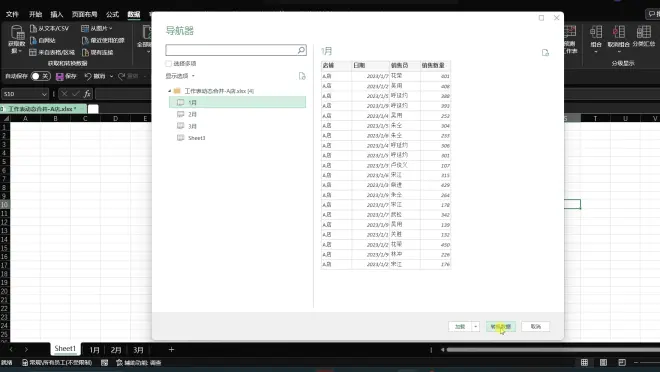The height and width of the screenshot is (372, 660).
Task: Click the refresh file icon beside 显示选项
Action: point(302,76)
